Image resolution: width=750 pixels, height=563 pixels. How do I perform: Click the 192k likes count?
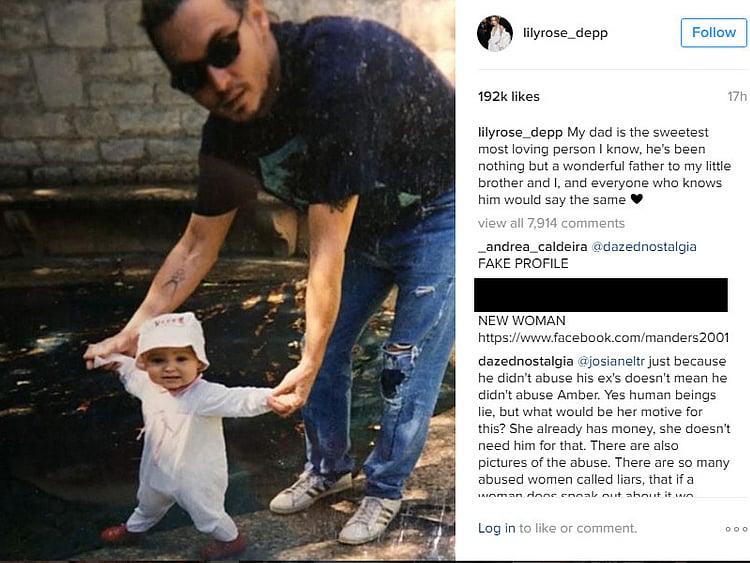coord(508,97)
